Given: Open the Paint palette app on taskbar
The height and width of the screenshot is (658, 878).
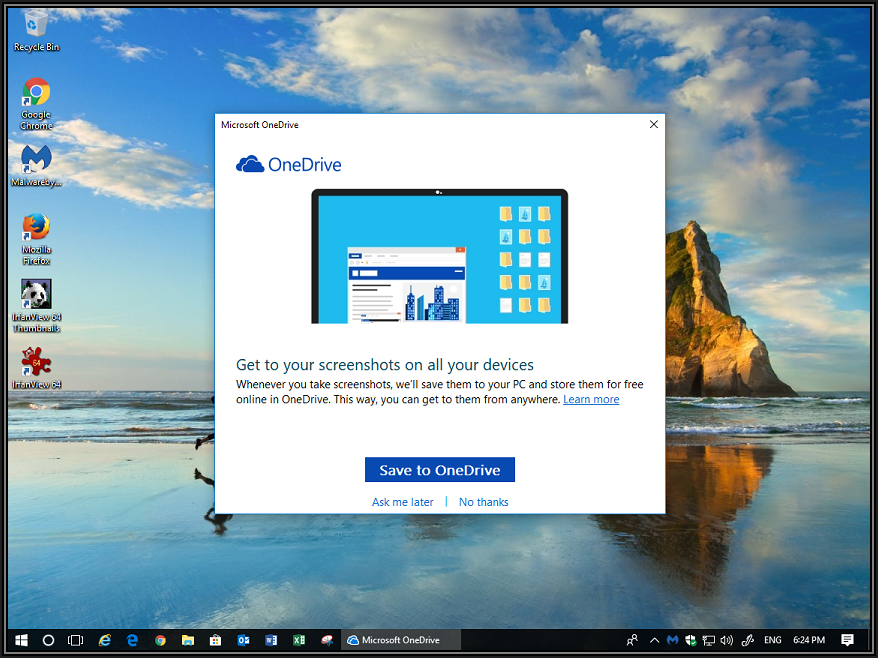Looking at the screenshot, I should tap(327, 640).
